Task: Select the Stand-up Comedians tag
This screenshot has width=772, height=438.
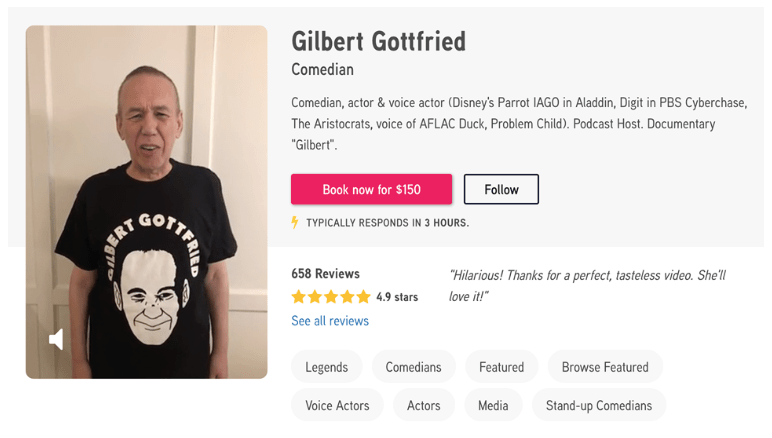Action: coord(599,405)
